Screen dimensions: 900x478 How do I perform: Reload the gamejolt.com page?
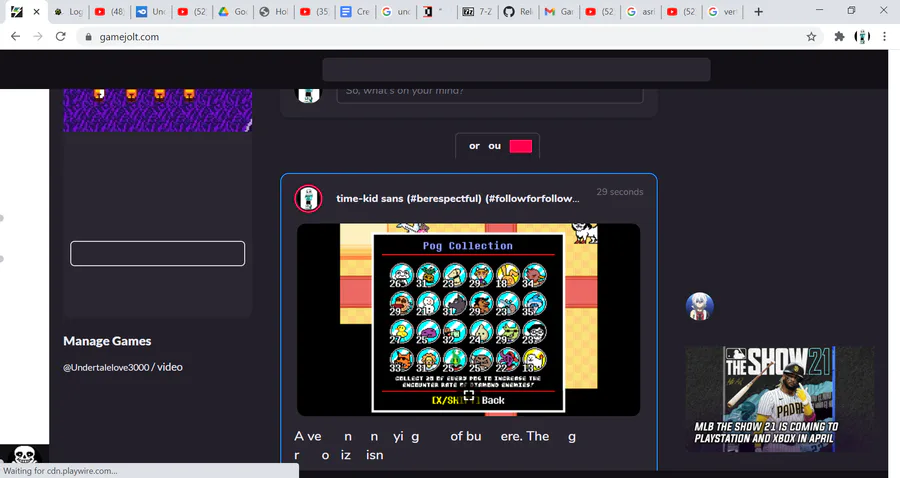tap(60, 37)
